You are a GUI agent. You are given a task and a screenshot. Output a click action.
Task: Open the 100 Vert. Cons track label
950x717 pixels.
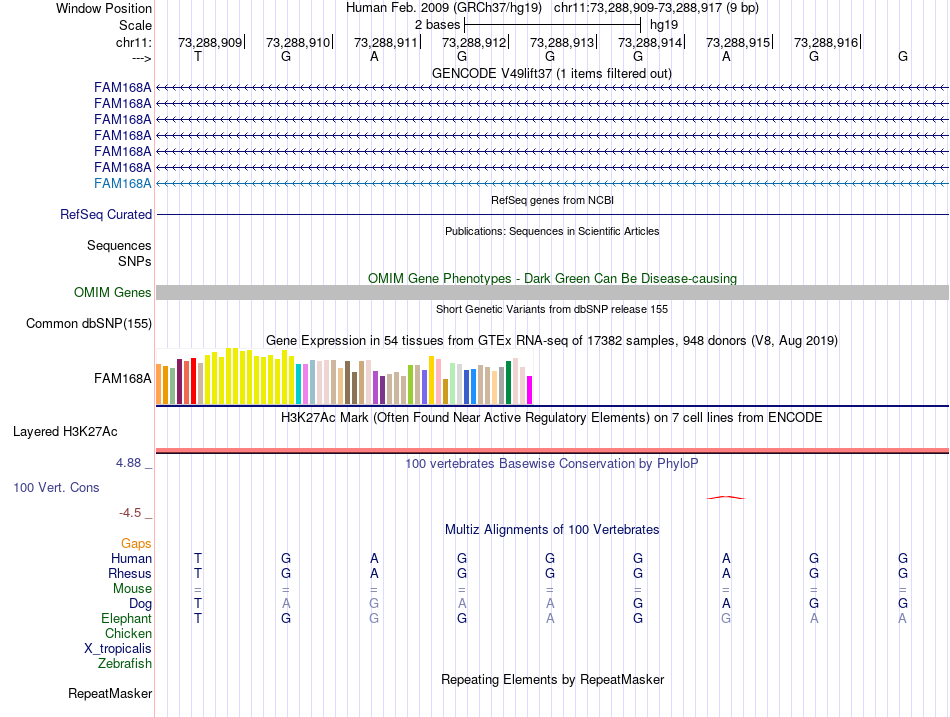click(x=56, y=487)
